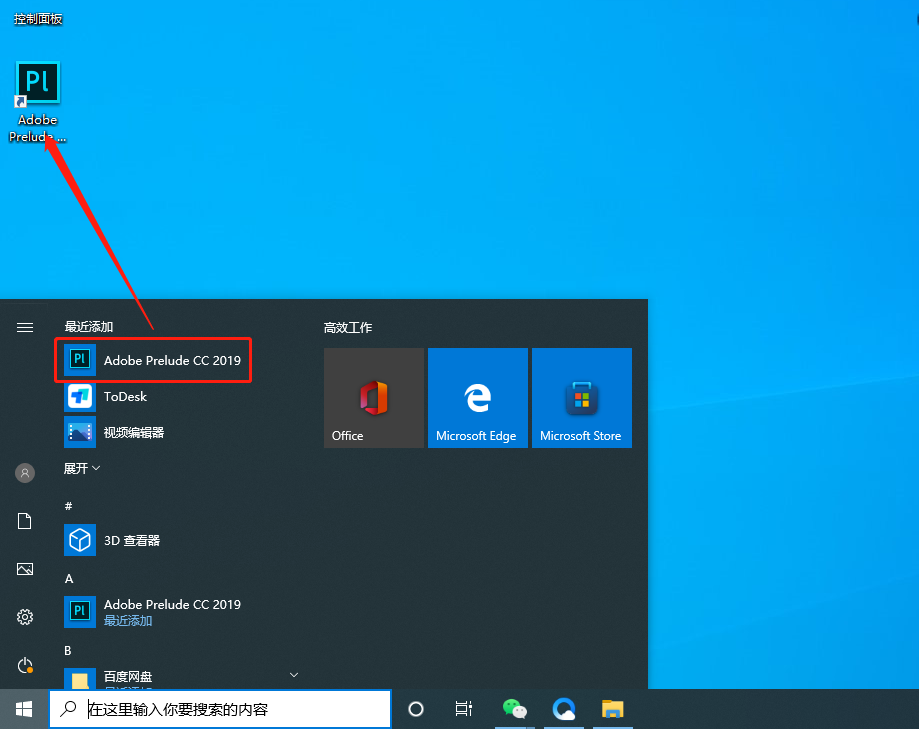Click the Power button in Start sidebar
The width and height of the screenshot is (919, 729).
pyautogui.click(x=25, y=665)
